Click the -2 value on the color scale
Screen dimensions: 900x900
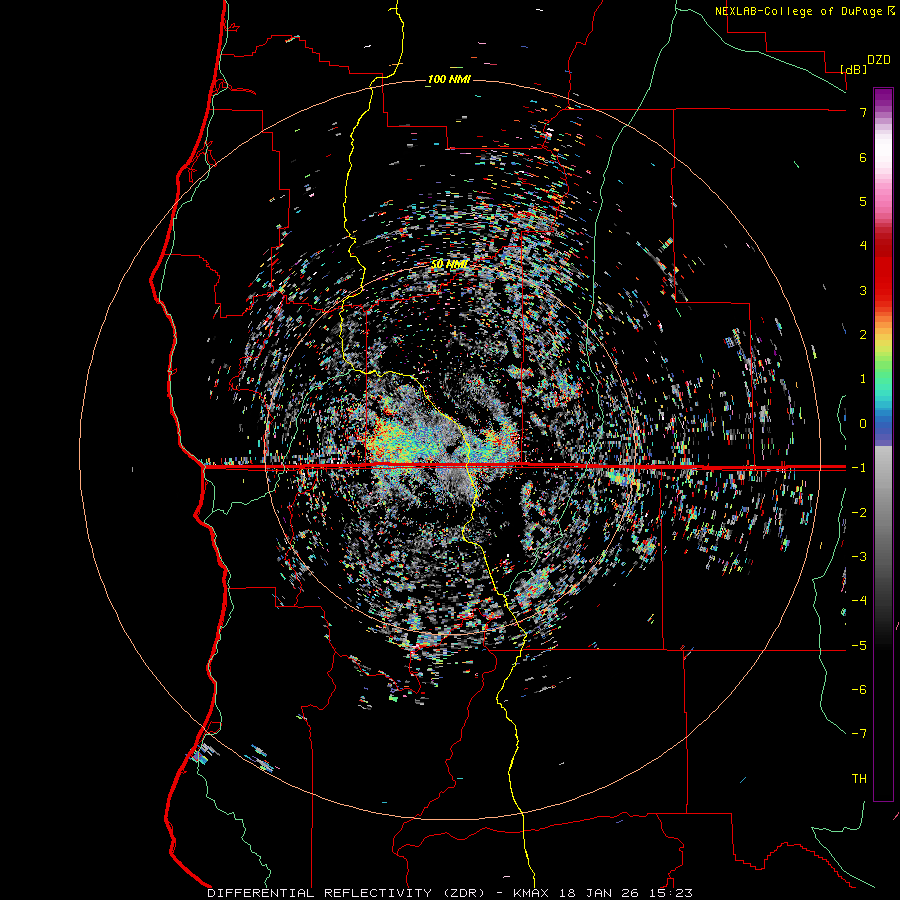tap(859, 512)
